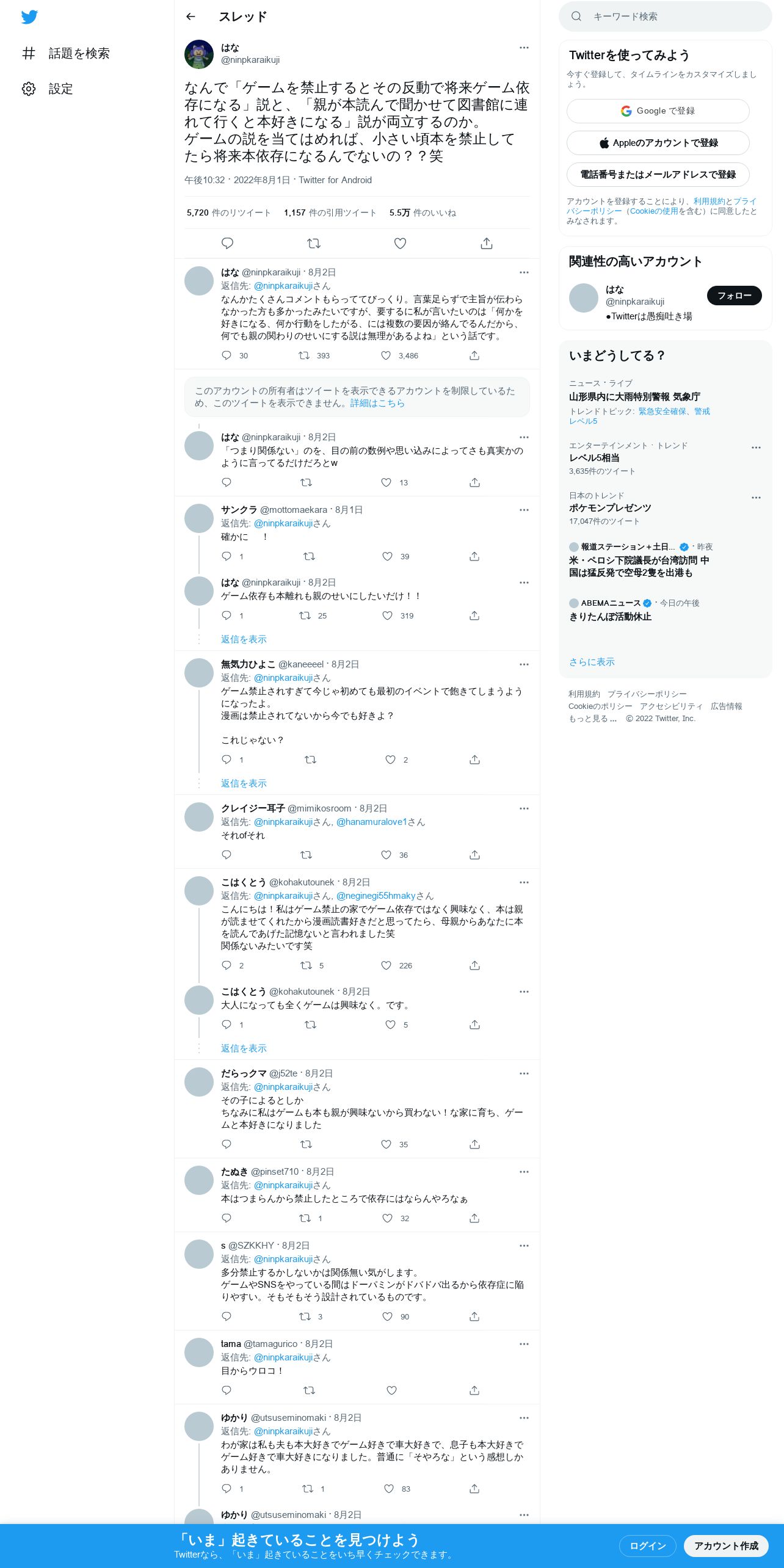Open 詳細はこちら link in restricted notice
784x1568 pixels.
(x=377, y=403)
